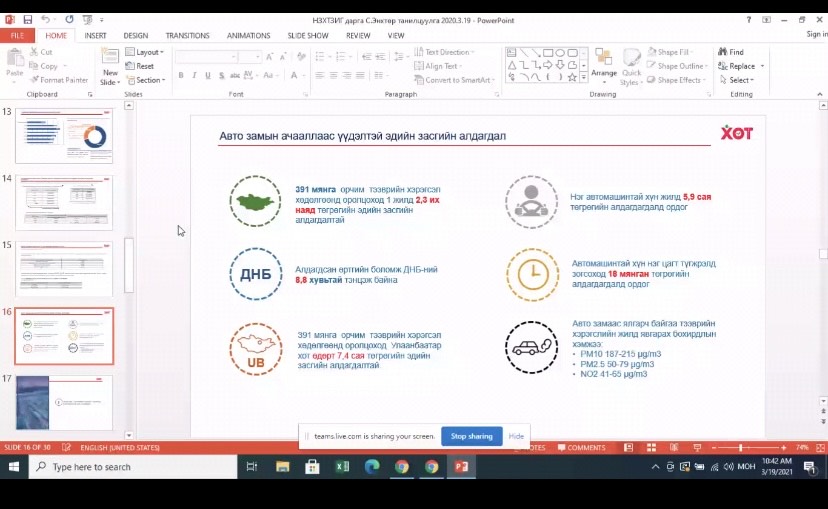Image resolution: width=828 pixels, height=509 pixels.
Task: Open Microsoft Edge from the taskbar
Action: [372, 466]
